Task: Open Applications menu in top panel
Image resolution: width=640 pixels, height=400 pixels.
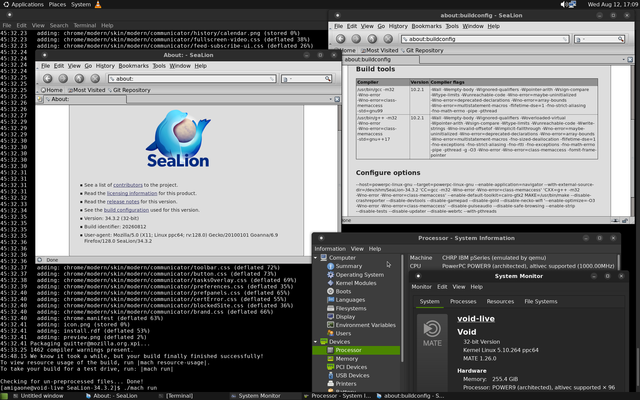Action: pyautogui.click(x=23, y=4)
